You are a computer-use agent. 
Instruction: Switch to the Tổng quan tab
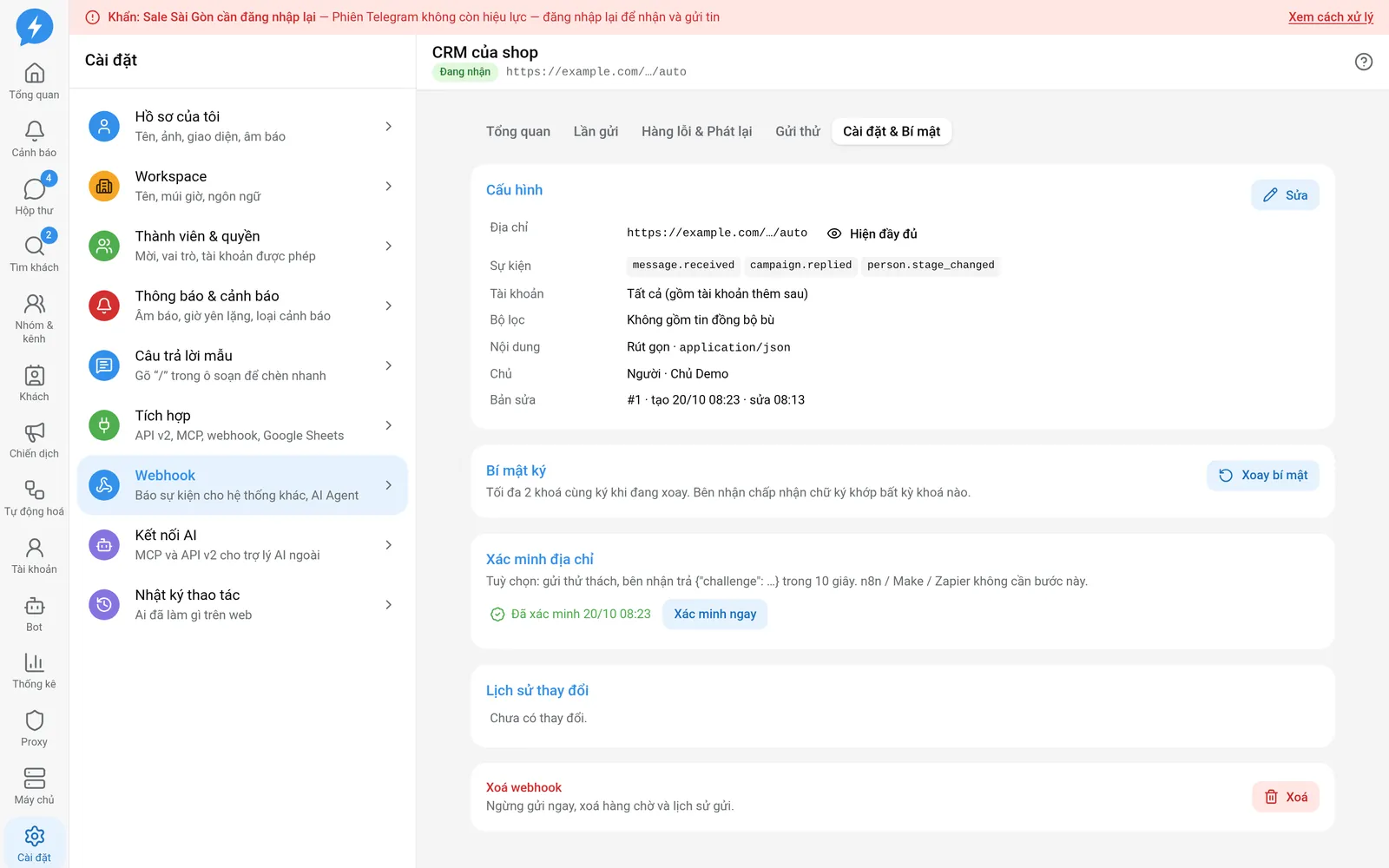pos(518,131)
